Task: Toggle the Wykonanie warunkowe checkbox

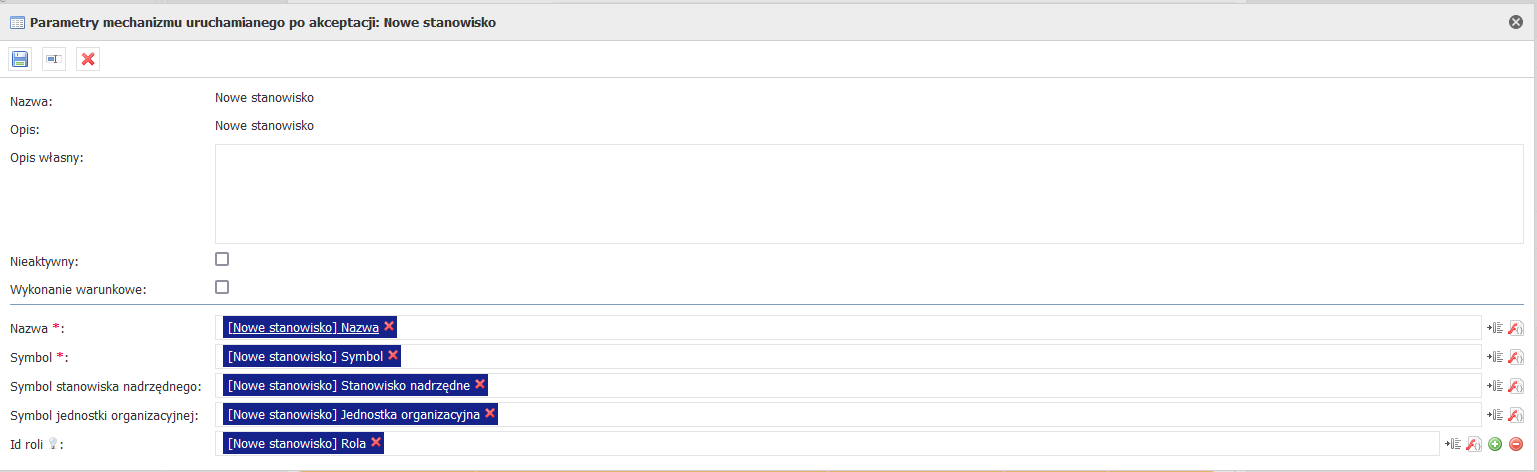Action: coord(222,288)
